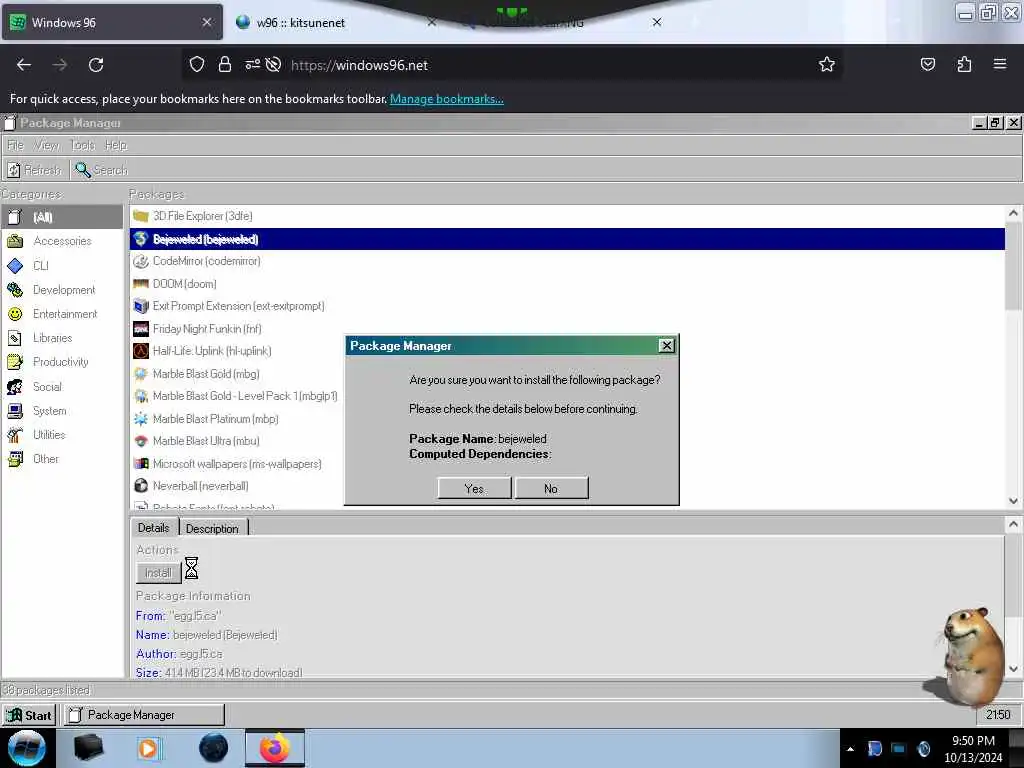The image size is (1024, 768).
Task: Click details pane scroll down arrow
Action: [x=1013, y=669]
